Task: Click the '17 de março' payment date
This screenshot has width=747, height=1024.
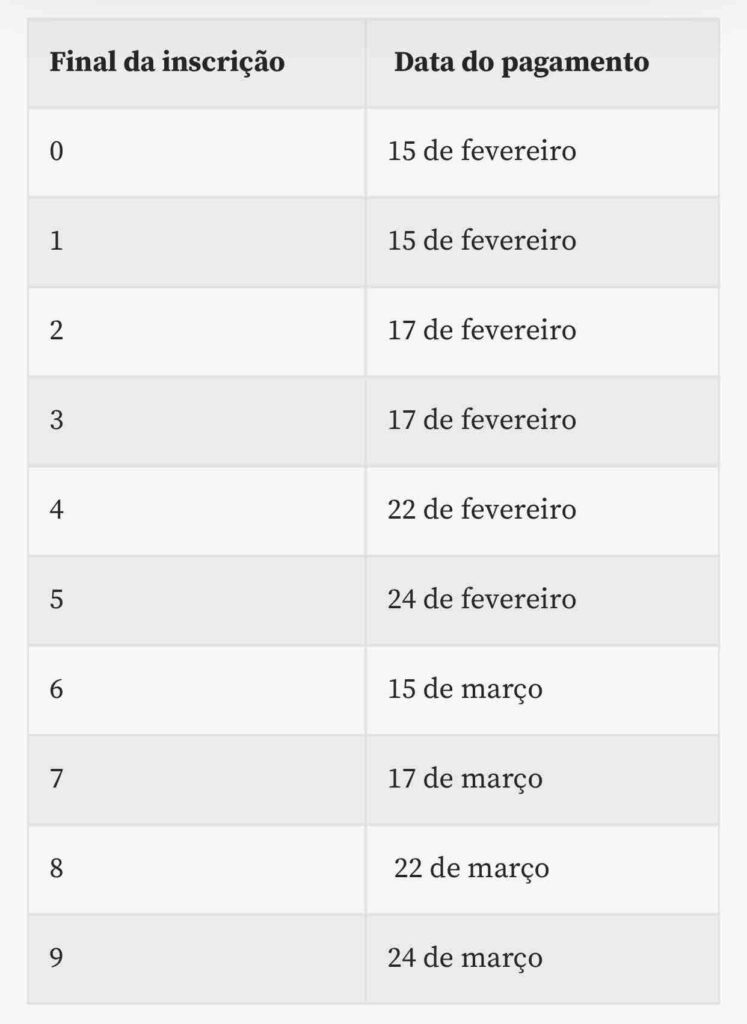Action: pyautogui.click(x=465, y=780)
